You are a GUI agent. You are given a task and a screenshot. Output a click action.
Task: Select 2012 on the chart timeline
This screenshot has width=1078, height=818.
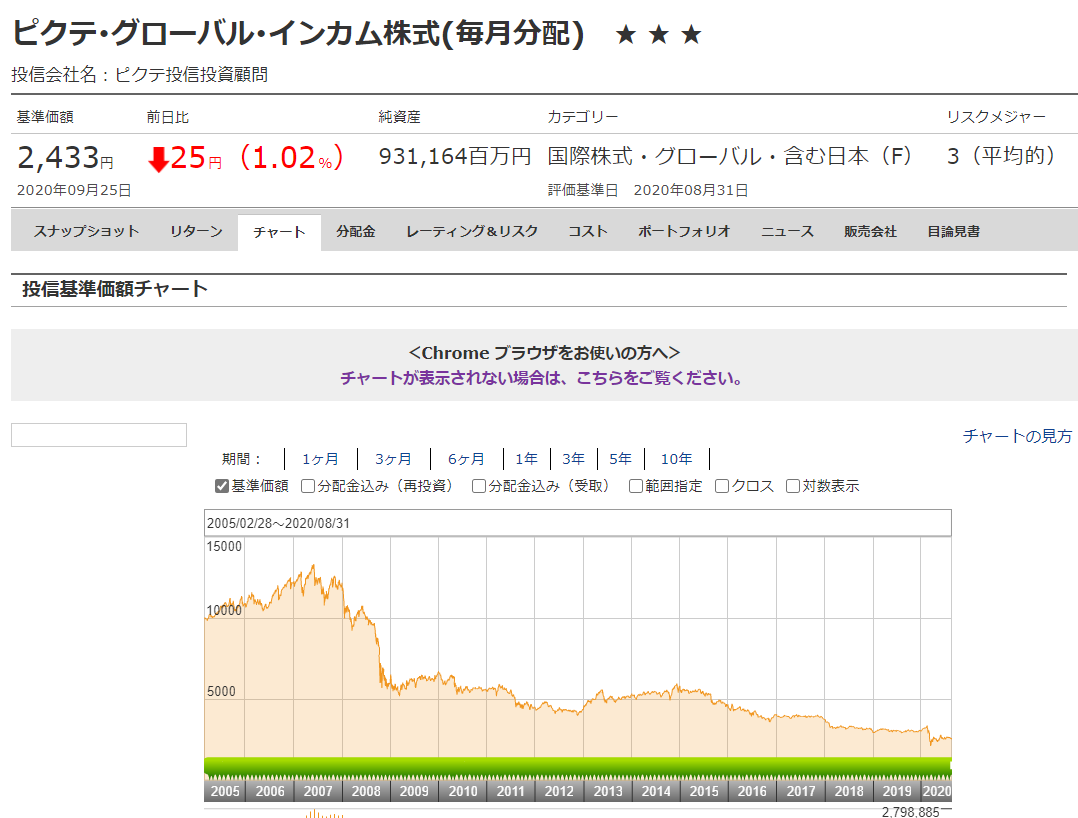click(559, 791)
